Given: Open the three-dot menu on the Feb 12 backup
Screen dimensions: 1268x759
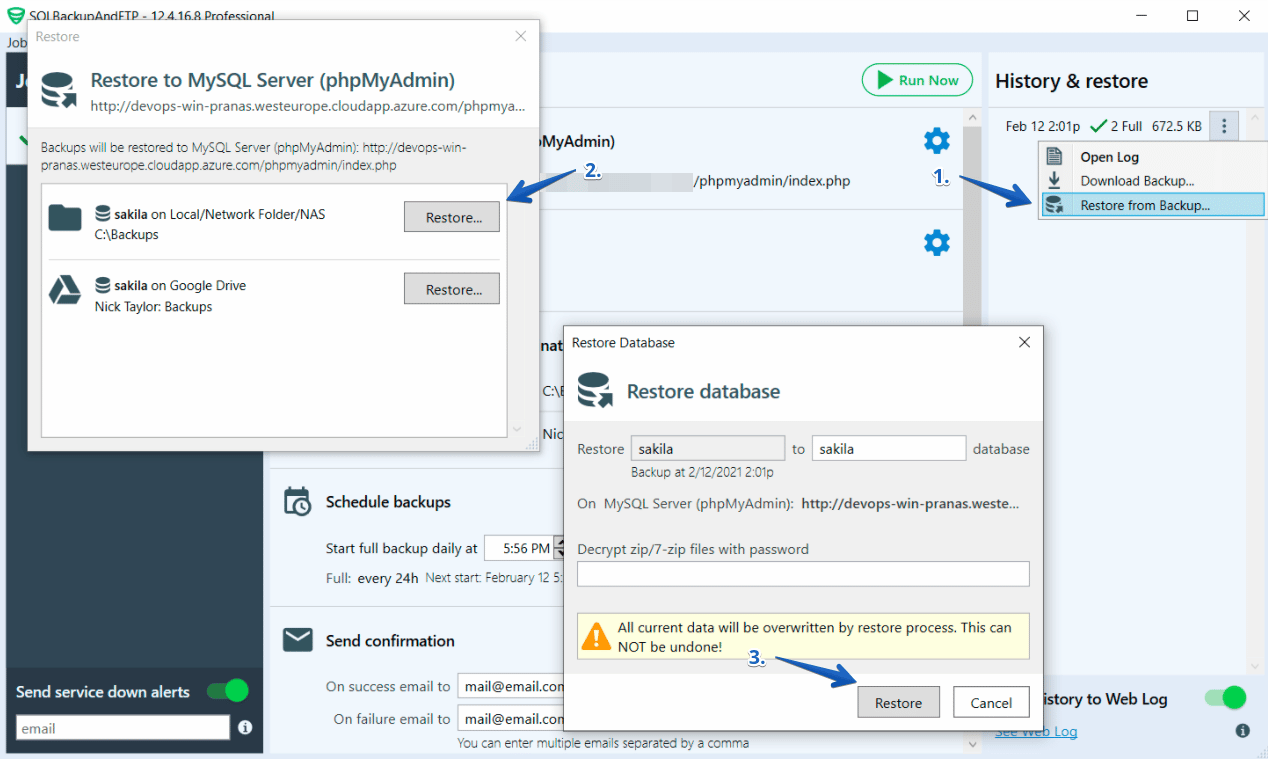Looking at the screenshot, I should 1224,125.
